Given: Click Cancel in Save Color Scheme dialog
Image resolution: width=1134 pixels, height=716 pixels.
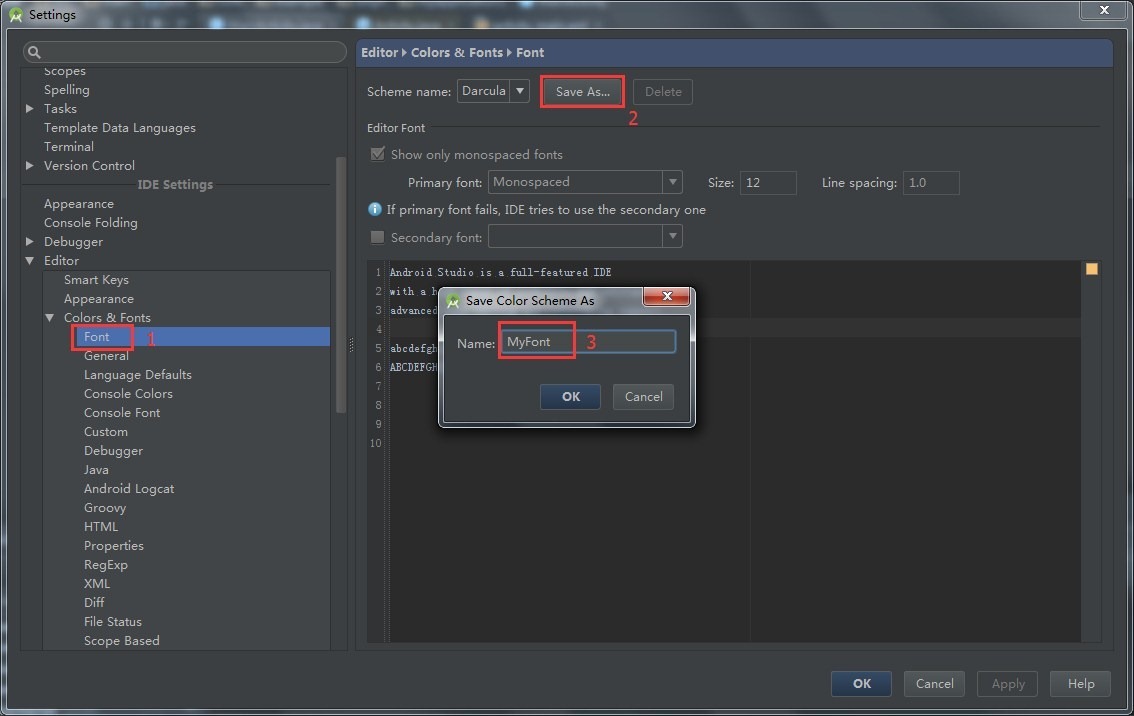Looking at the screenshot, I should tap(643, 397).
